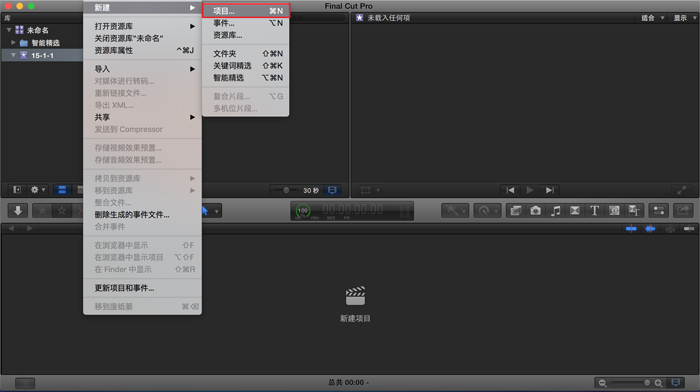Viewport: 700px width, 392px height.
Task: Adjust the timeline zoom slider
Action: 631,383
